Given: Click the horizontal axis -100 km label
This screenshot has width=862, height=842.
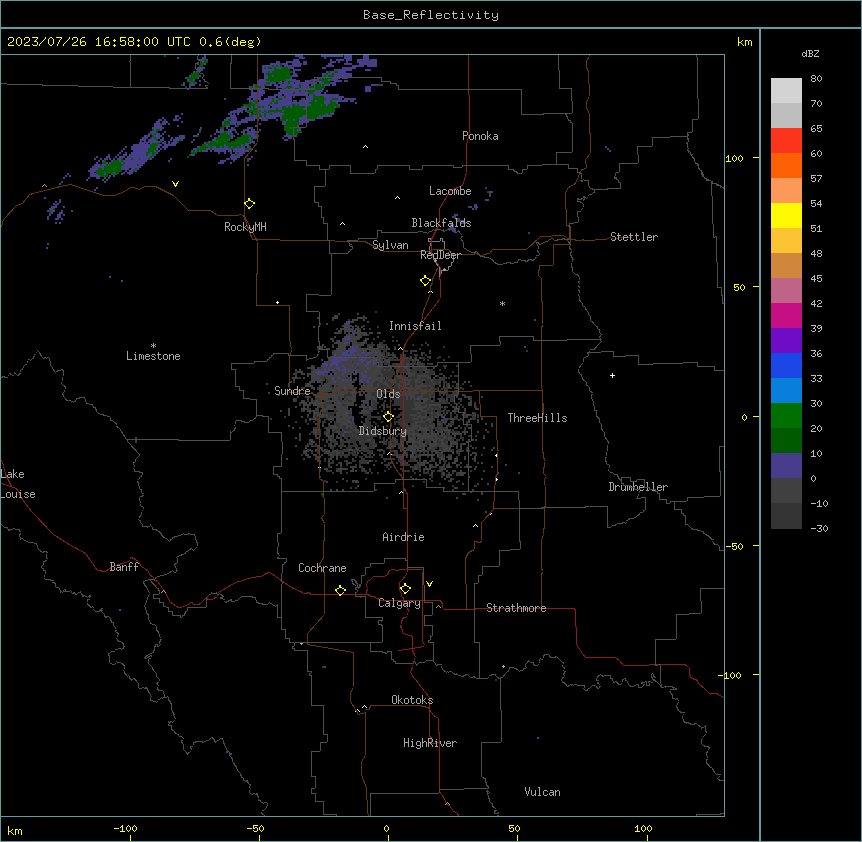Looking at the screenshot, I should pyautogui.click(x=125, y=829).
